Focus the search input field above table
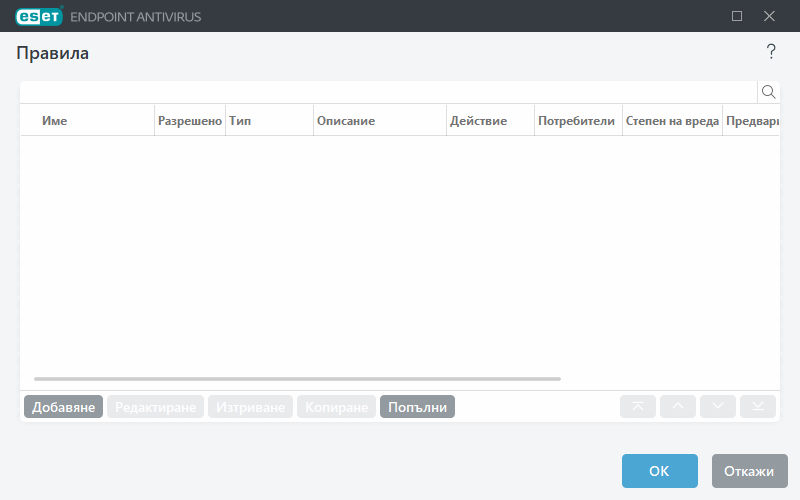 [x=388, y=92]
